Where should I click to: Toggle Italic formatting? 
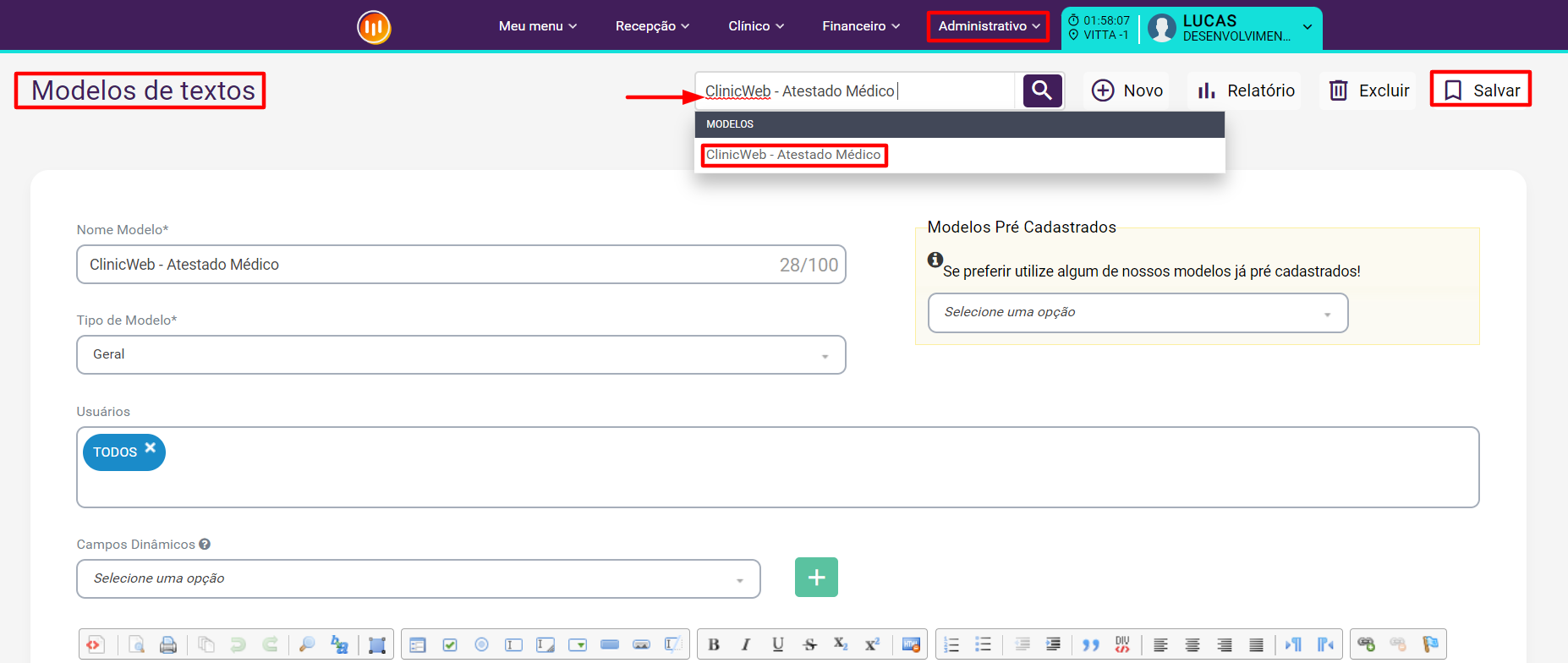click(x=746, y=644)
